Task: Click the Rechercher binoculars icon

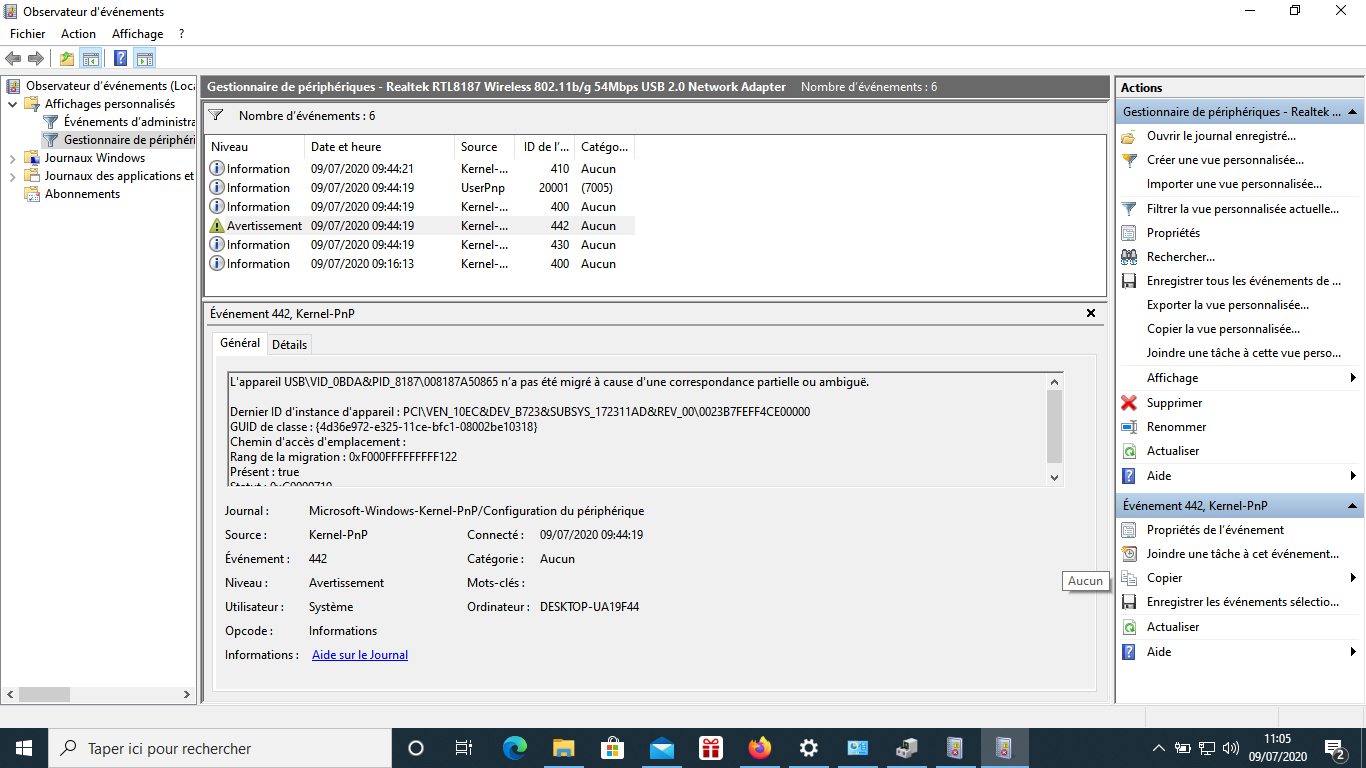Action: click(x=1129, y=257)
